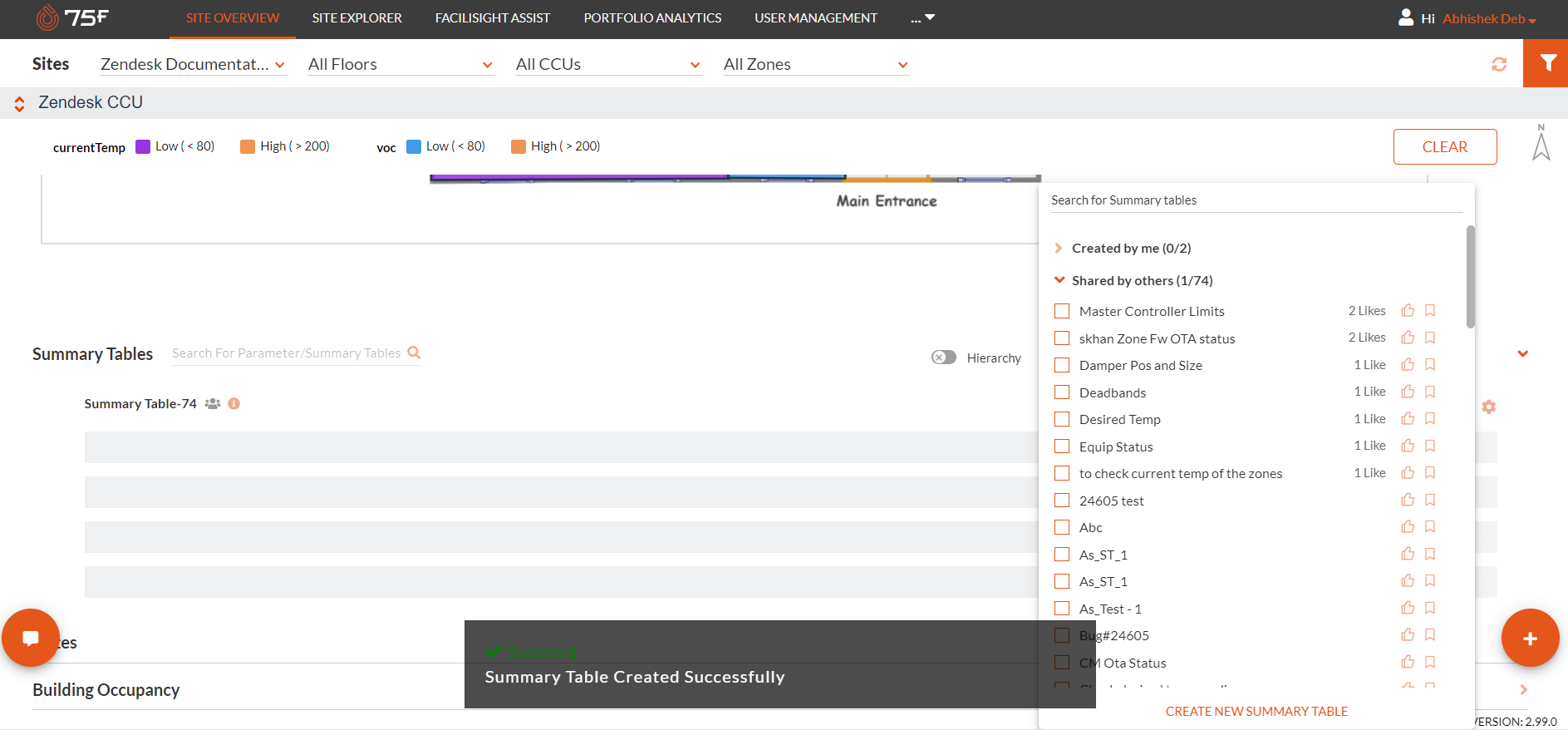Viewport: 1568px width, 730px height.
Task: Click the north compass arrow icon
Action: 1541,142
